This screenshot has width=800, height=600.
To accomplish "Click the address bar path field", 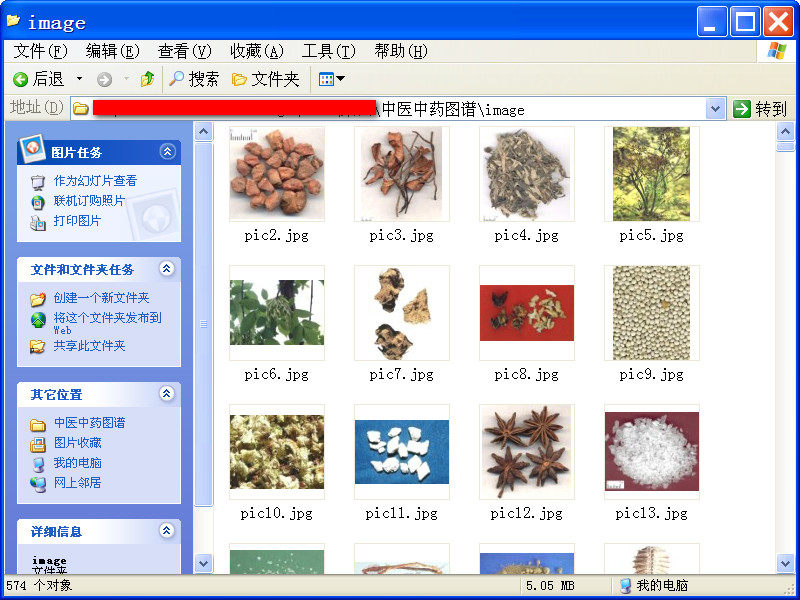I will tap(388, 109).
